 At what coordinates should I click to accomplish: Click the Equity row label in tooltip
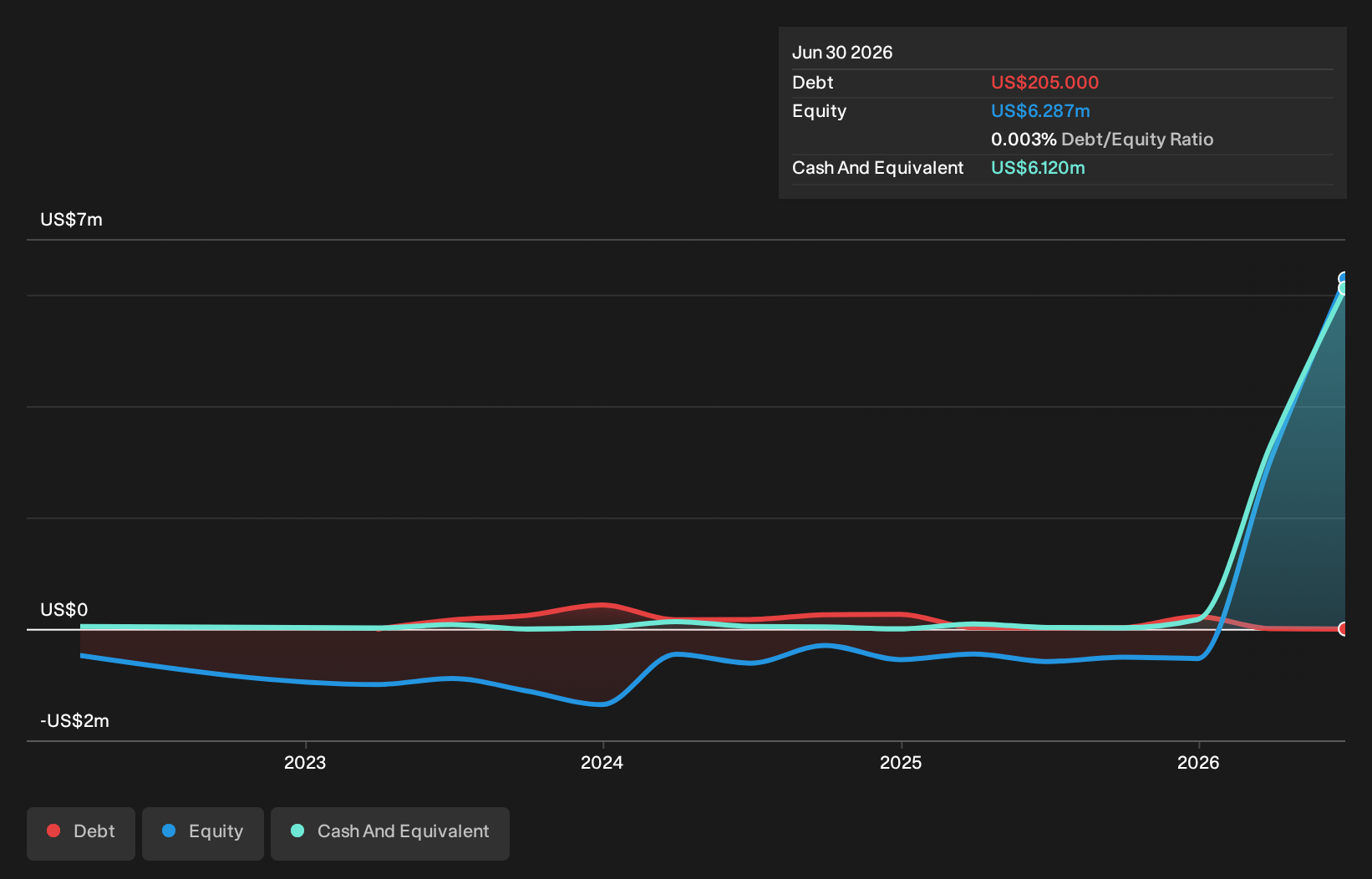820,111
